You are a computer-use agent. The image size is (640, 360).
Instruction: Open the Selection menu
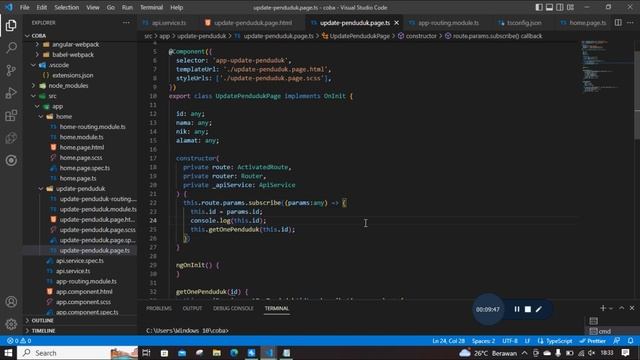67,7
